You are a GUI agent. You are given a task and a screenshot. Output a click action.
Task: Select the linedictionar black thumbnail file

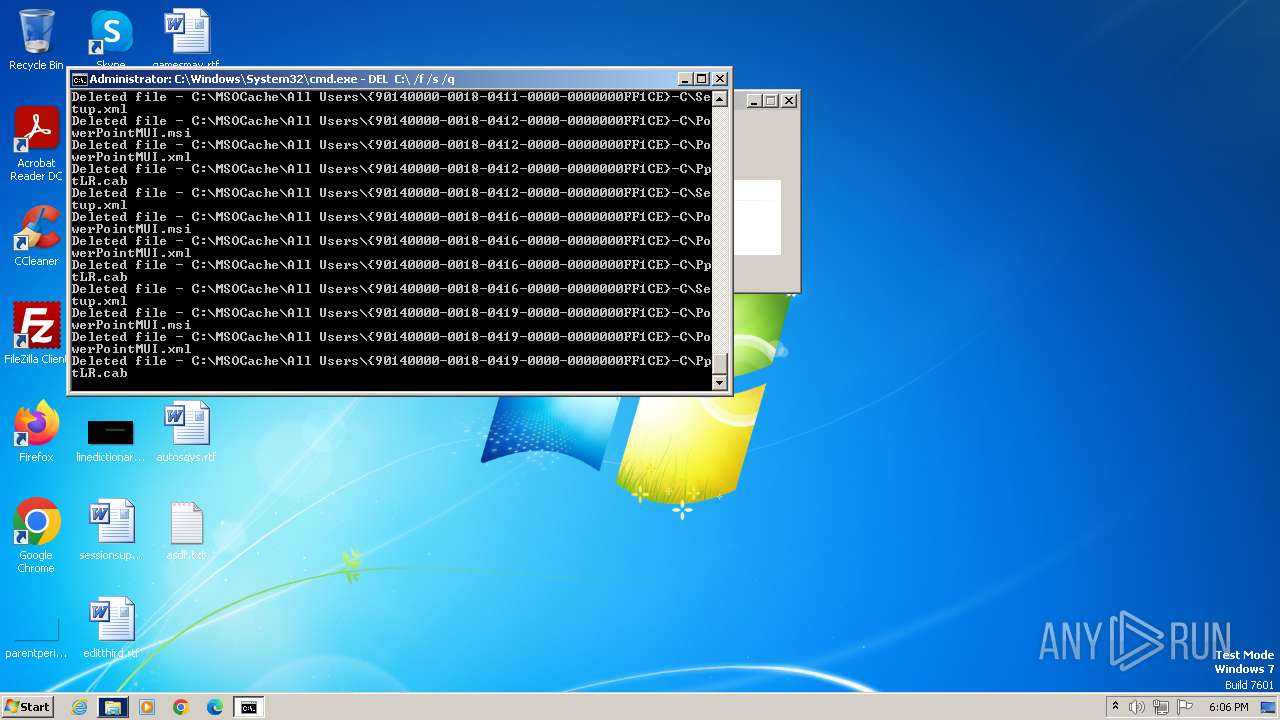tap(111, 440)
